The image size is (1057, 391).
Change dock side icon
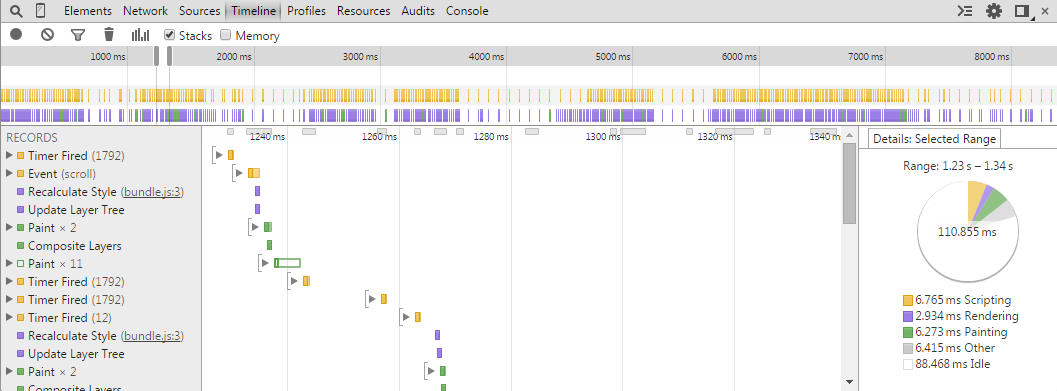coord(1023,11)
